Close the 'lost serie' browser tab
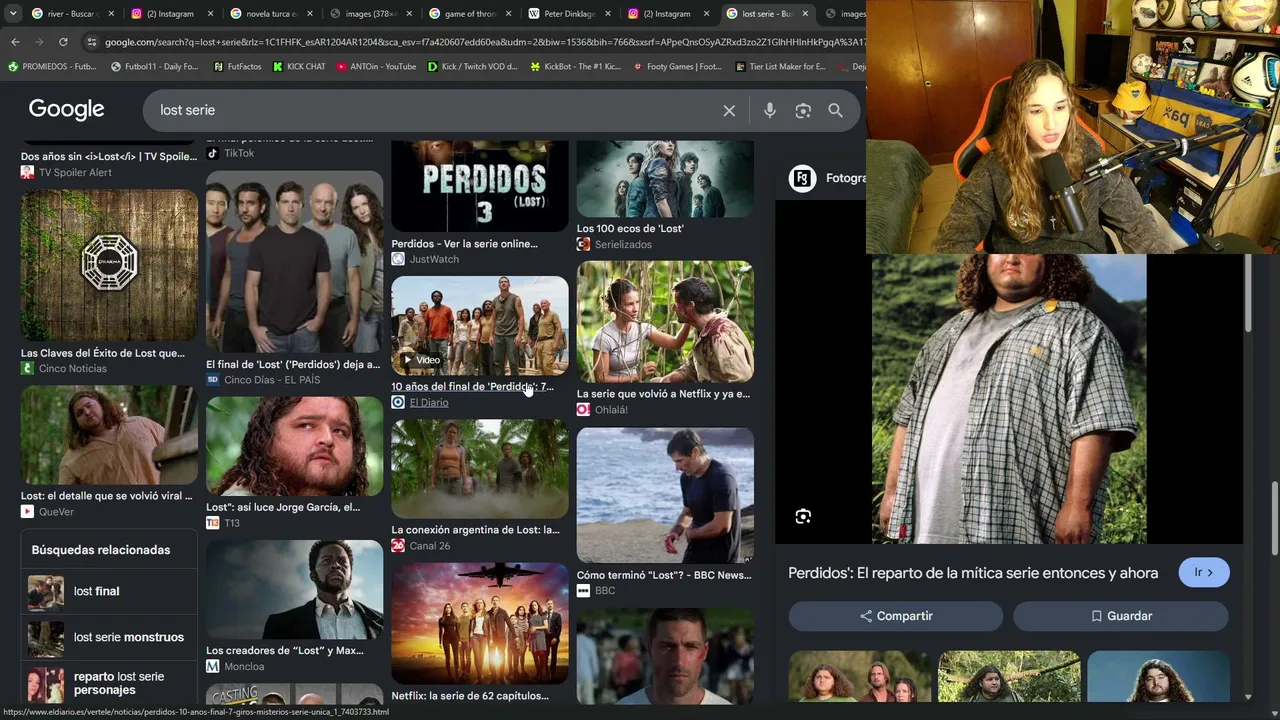This screenshot has width=1280, height=720. 805,14
